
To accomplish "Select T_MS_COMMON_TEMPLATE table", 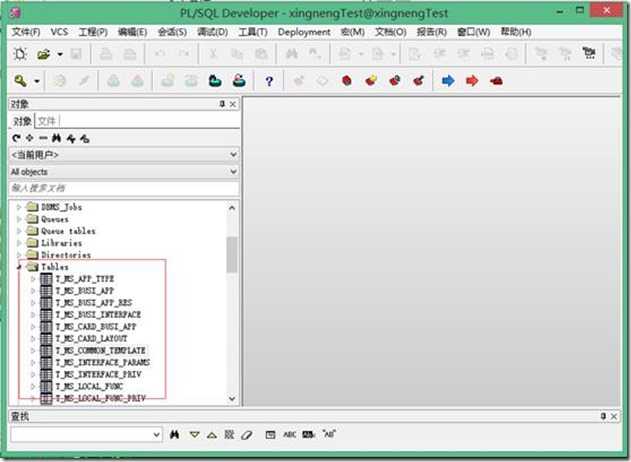I will pyautogui.click(x=100, y=351).
